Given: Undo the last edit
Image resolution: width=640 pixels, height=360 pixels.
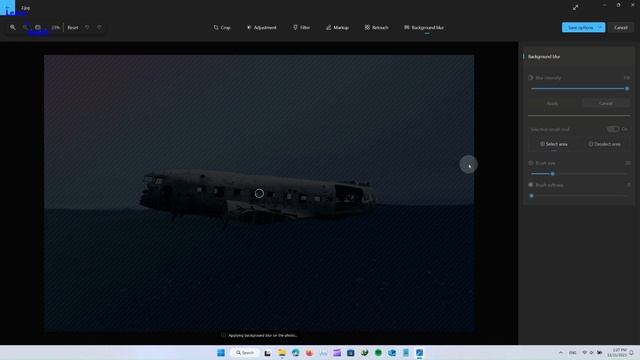Looking at the screenshot, I should click(x=87, y=27).
